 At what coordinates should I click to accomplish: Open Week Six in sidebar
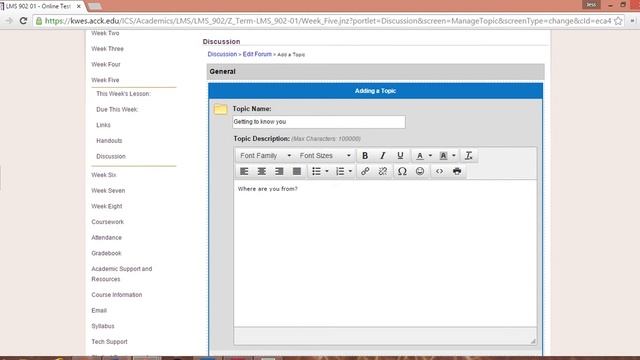click(104, 175)
